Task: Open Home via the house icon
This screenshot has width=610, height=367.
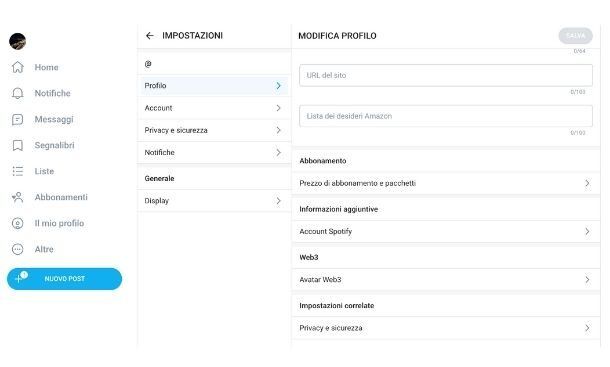Action: [x=18, y=67]
